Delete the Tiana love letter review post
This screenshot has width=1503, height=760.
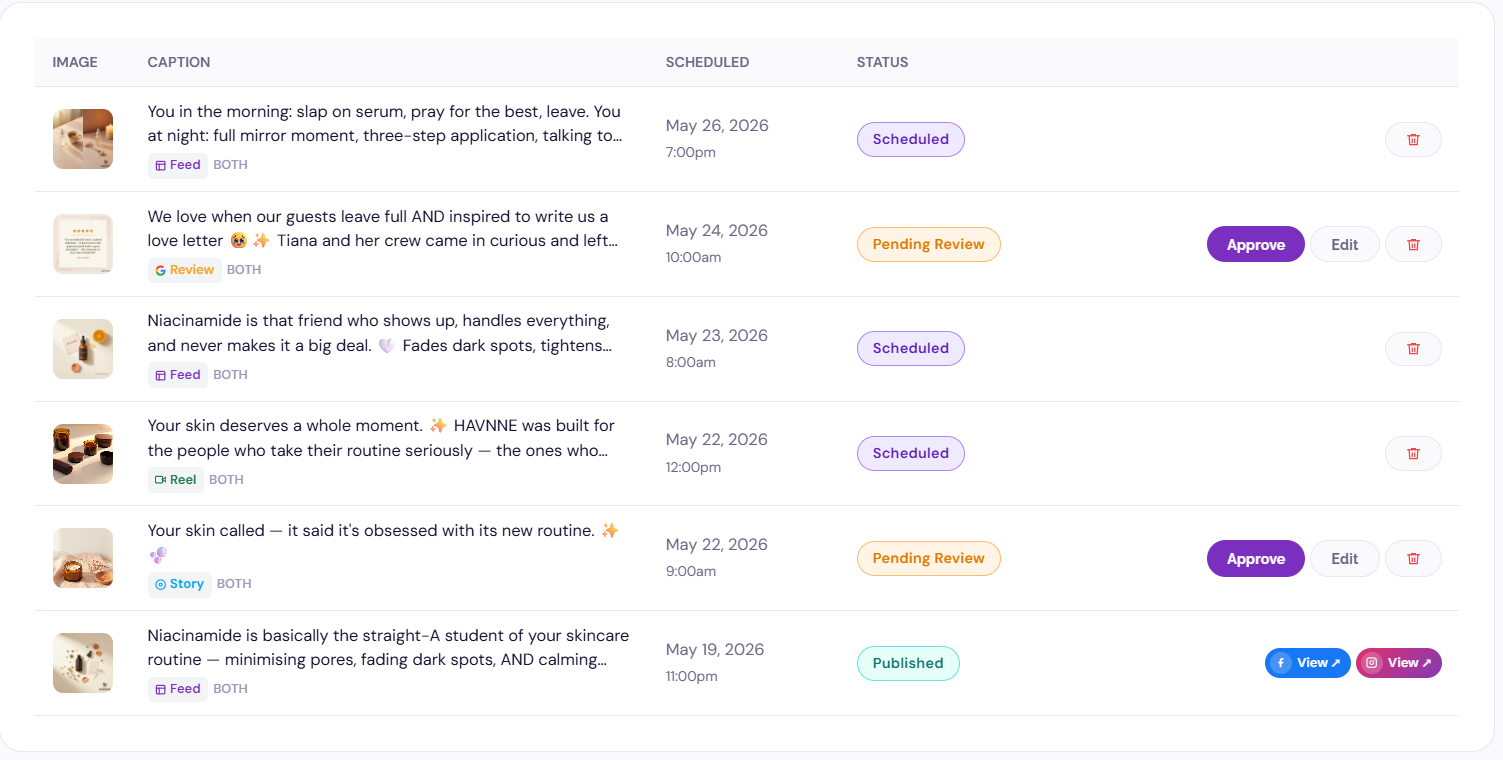pyautogui.click(x=1413, y=244)
